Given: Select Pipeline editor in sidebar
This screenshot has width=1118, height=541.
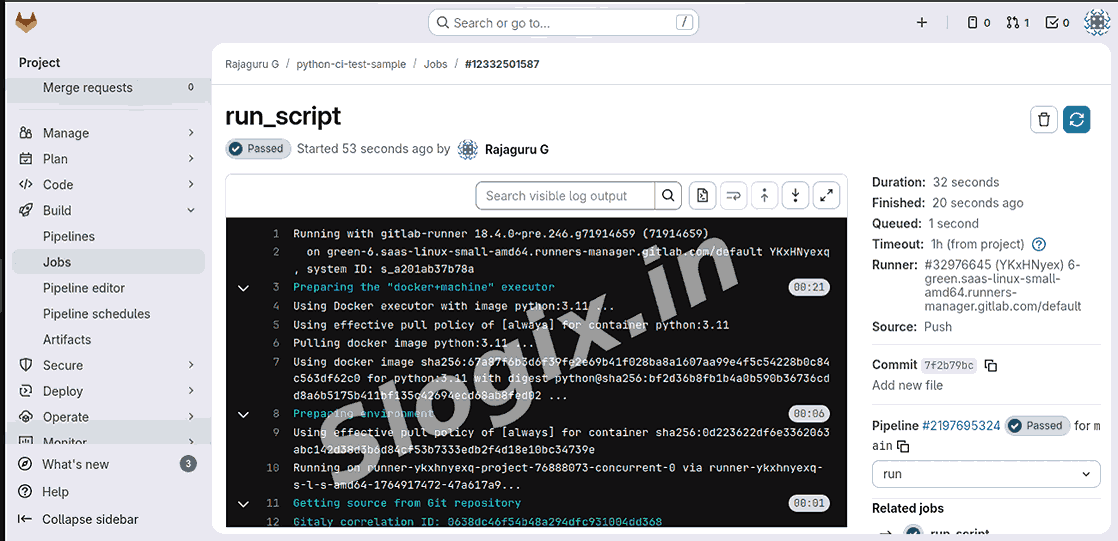Looking at the screenshot, I should (x=84, y=288).
